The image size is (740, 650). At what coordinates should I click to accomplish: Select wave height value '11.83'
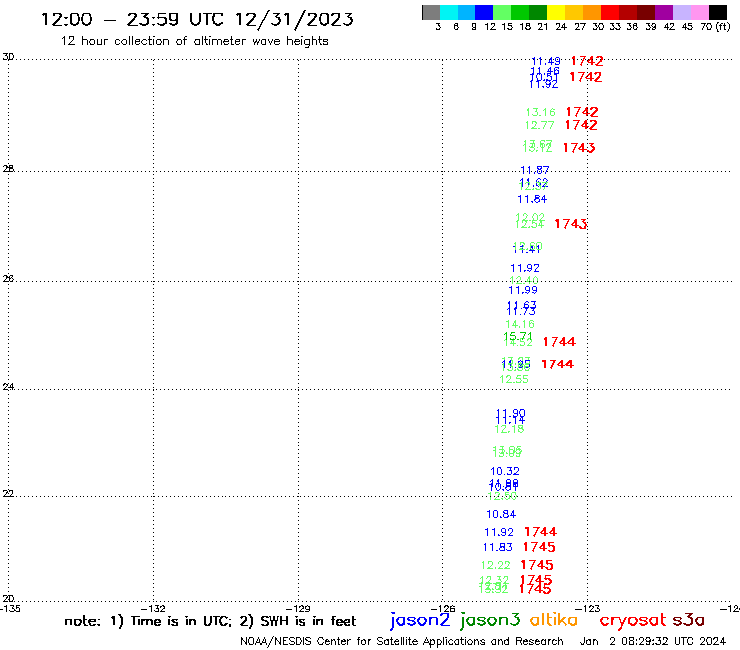click(x=497, y=547)
